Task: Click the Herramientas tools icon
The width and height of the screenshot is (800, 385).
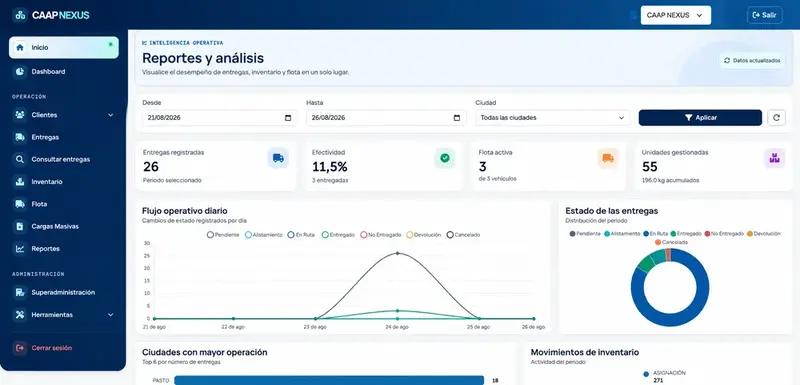Action: tap(20, 315)
